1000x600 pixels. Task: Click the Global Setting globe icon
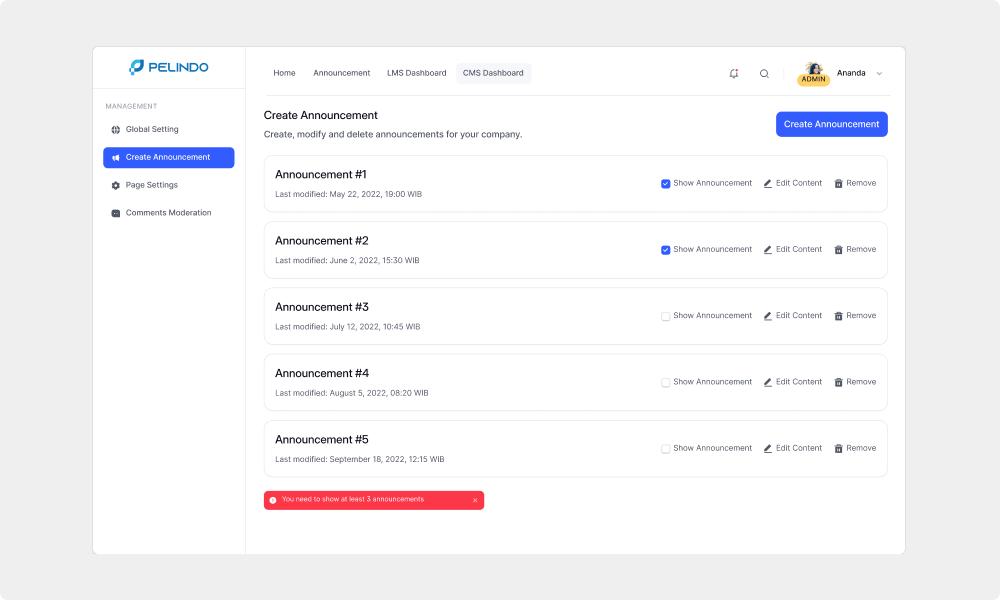click(115, 129)
